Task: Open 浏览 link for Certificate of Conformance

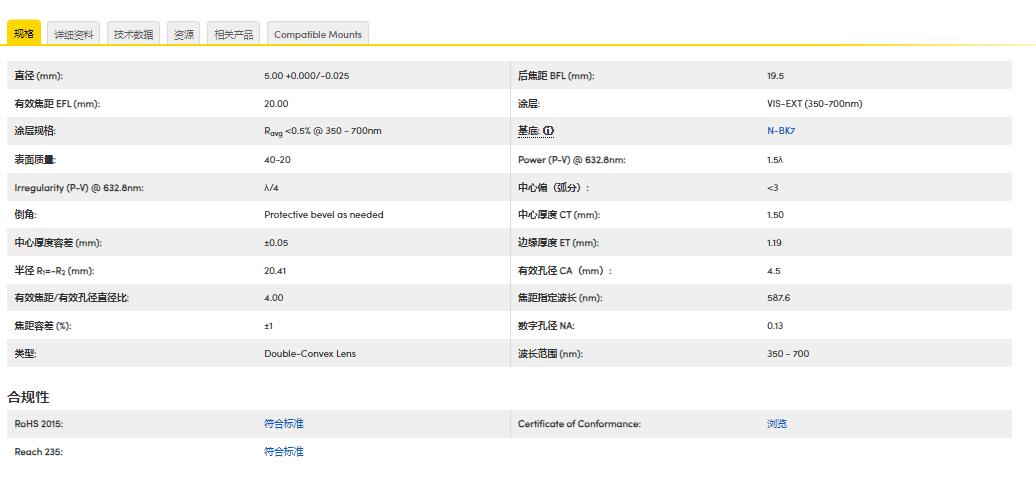Action: coord(777,424)
